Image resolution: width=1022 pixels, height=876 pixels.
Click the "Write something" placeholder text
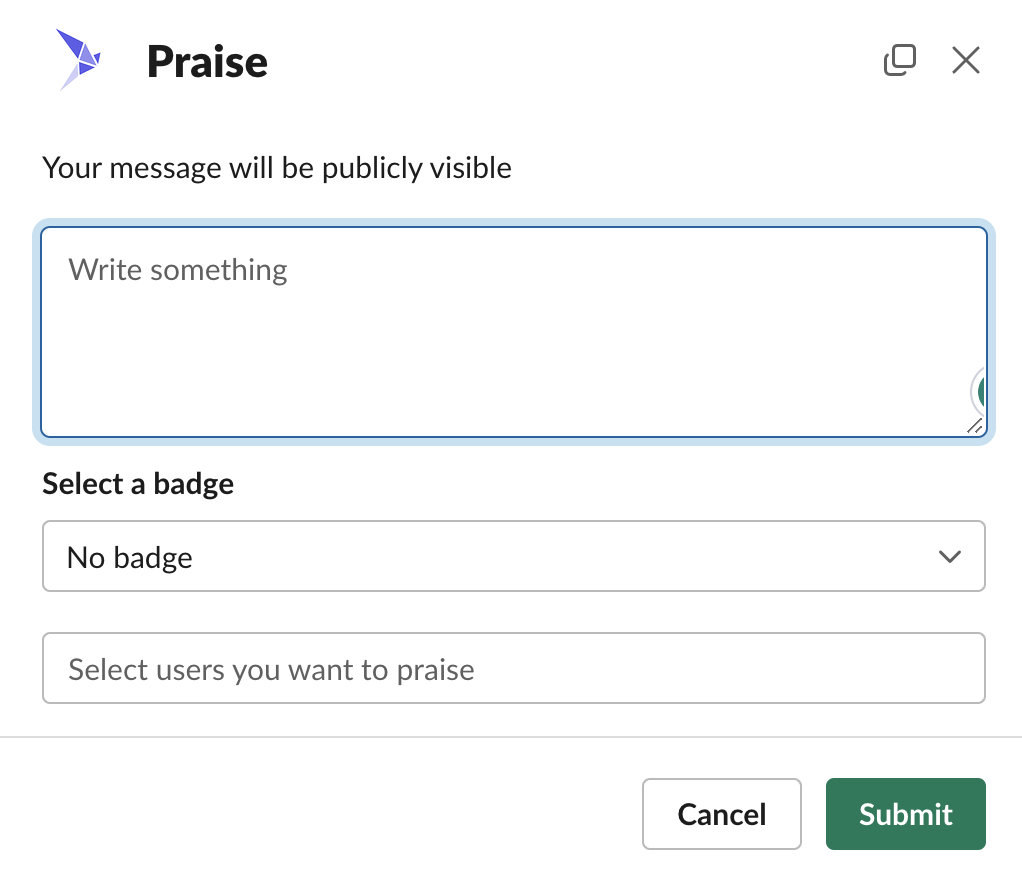(178, 270)
